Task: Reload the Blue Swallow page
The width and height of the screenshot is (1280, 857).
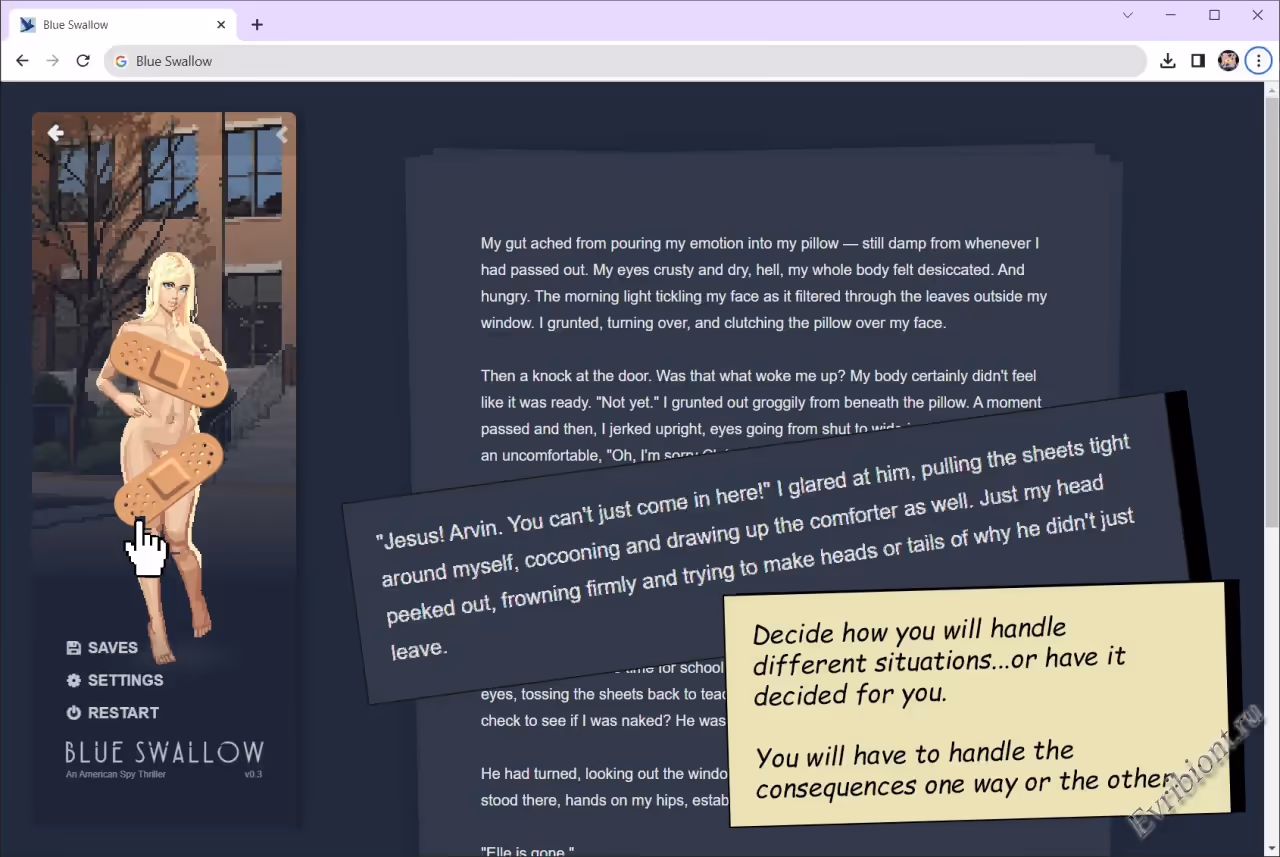Action: tap(83, 61)
